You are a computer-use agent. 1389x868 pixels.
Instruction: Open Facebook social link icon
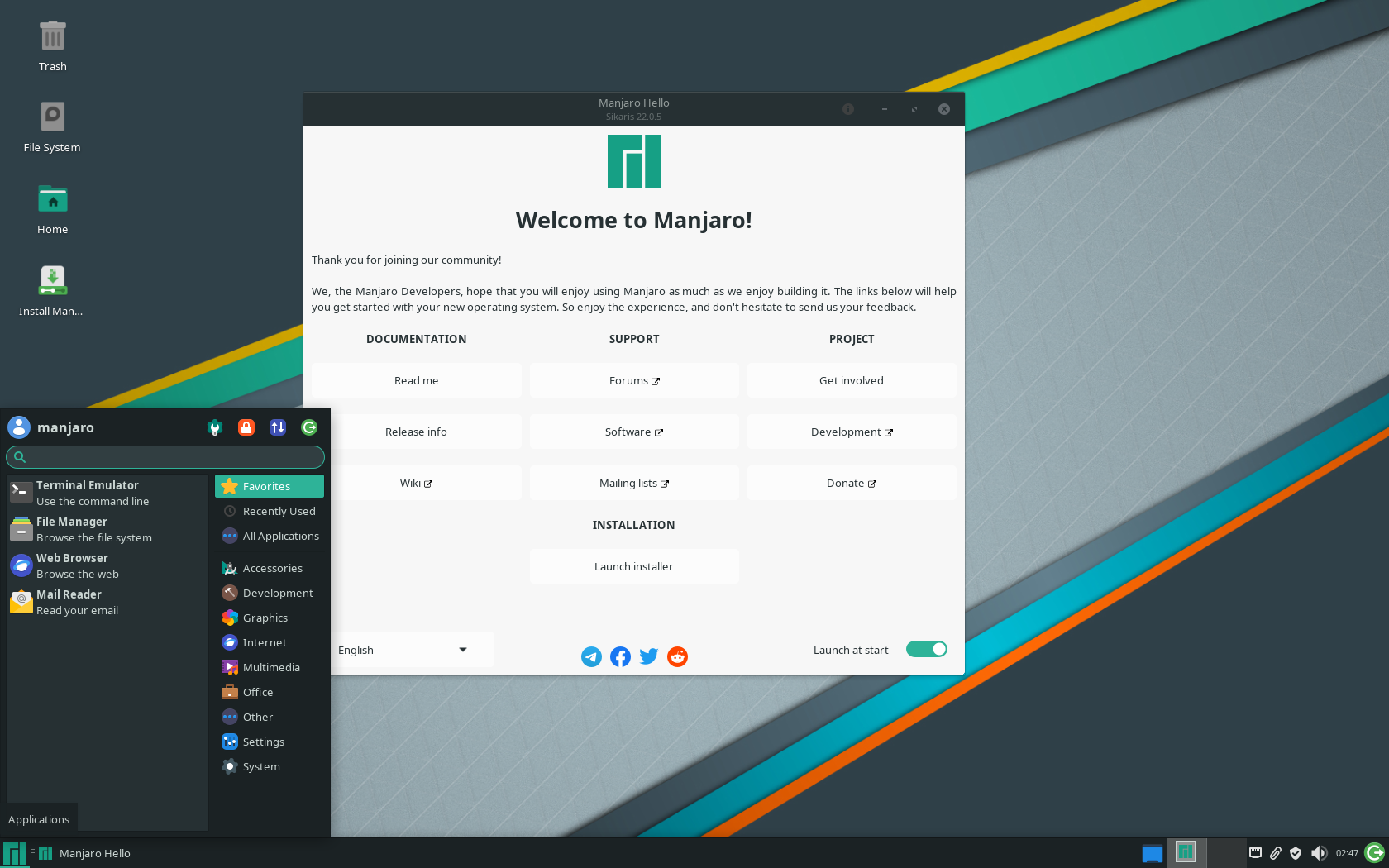[x=620, y=656]
